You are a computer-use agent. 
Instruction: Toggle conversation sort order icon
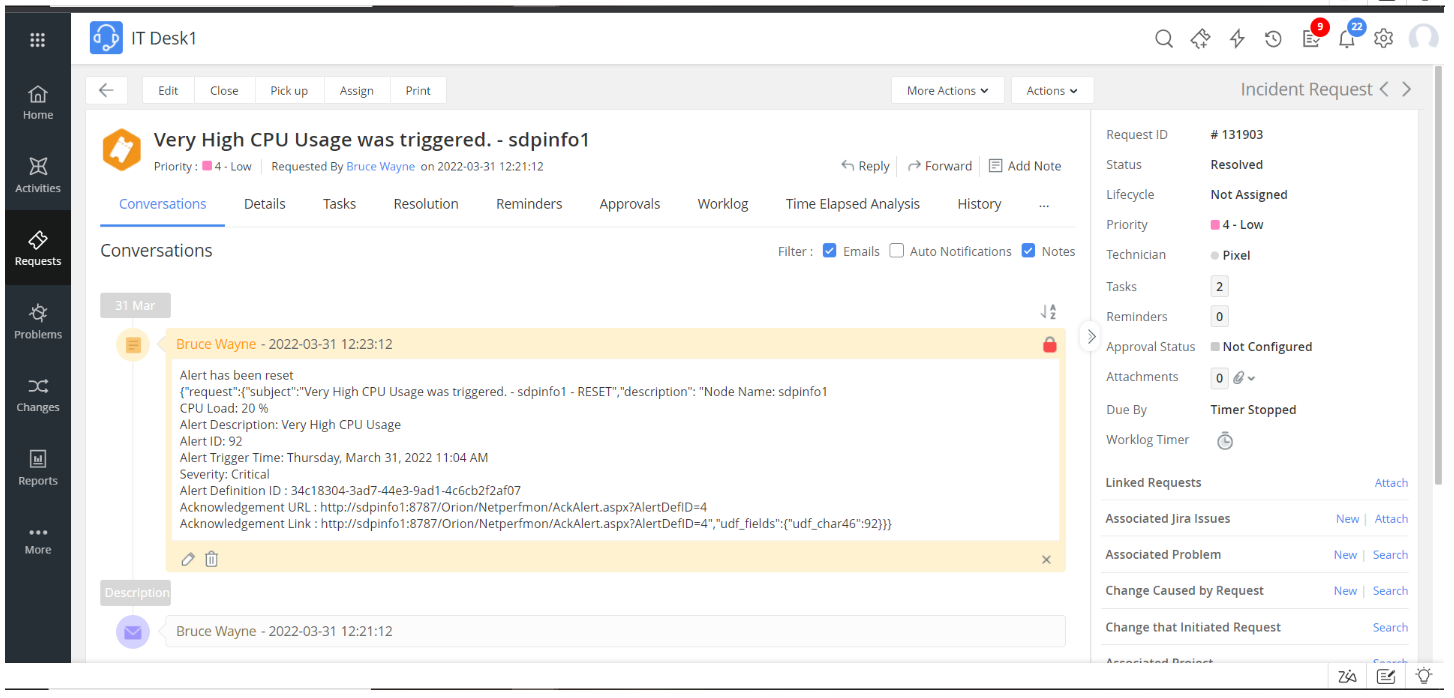[1048, 312]
